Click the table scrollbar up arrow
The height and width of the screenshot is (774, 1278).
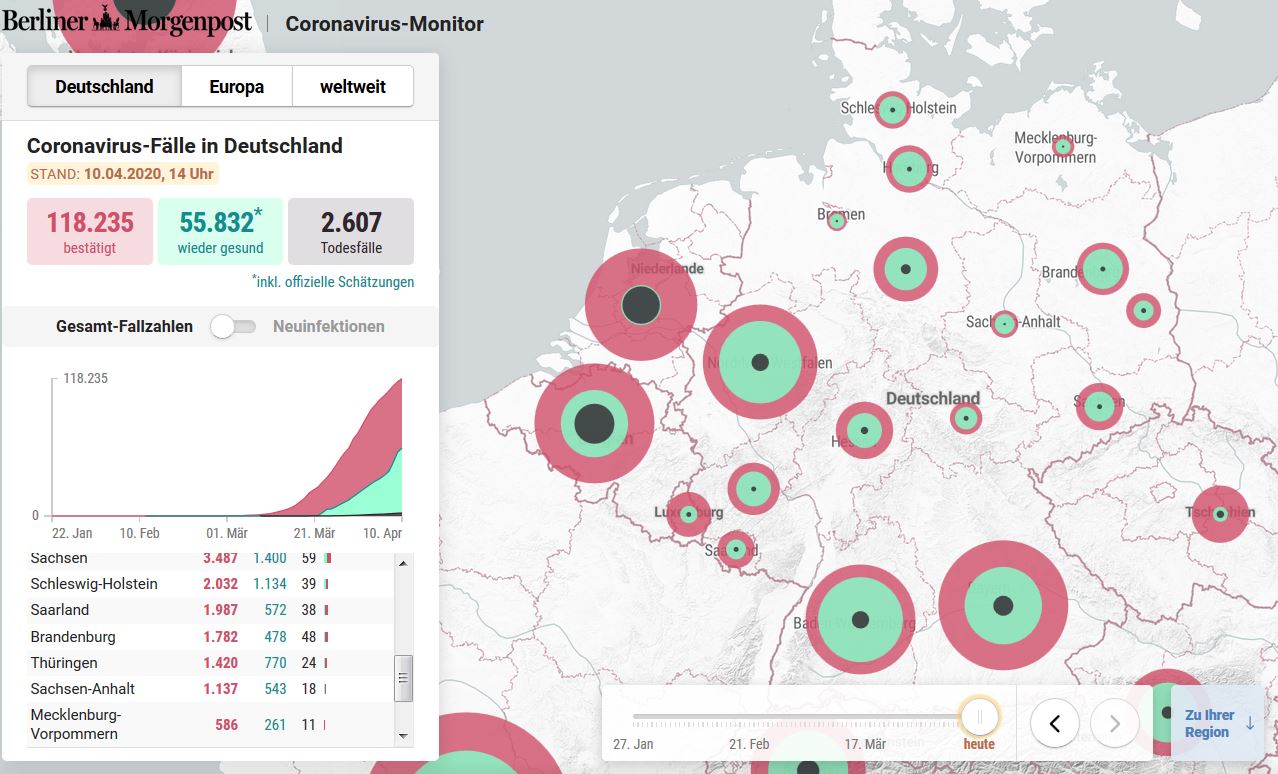[404, 563]
